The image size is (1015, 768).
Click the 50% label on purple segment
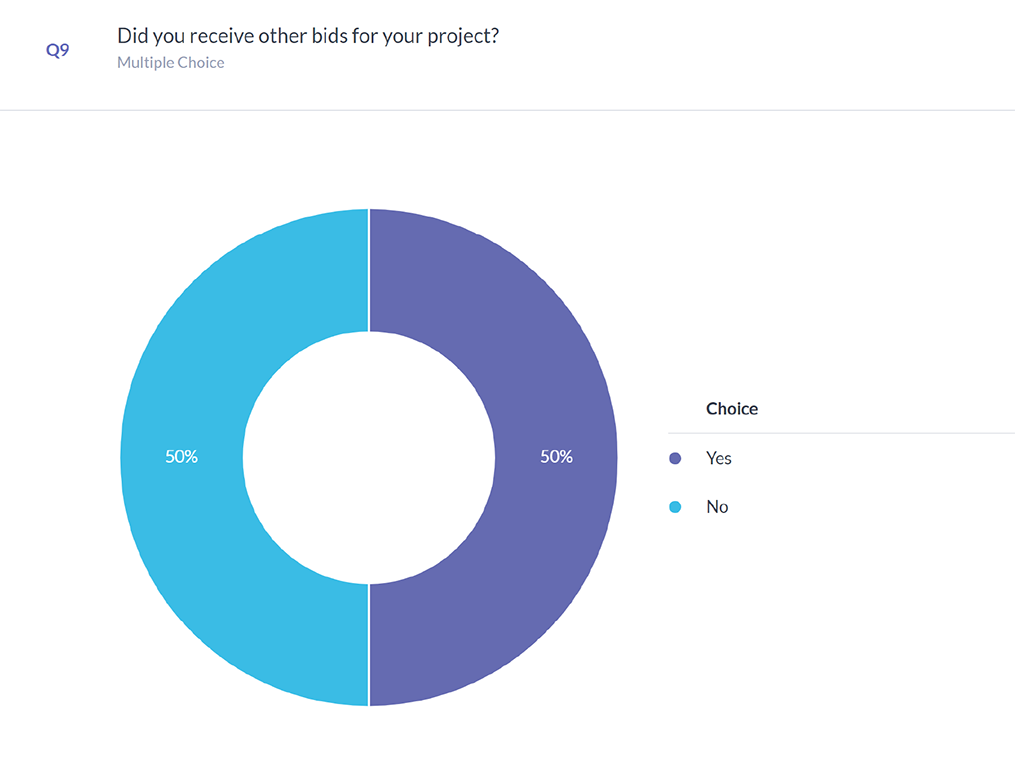pos(556,456)
